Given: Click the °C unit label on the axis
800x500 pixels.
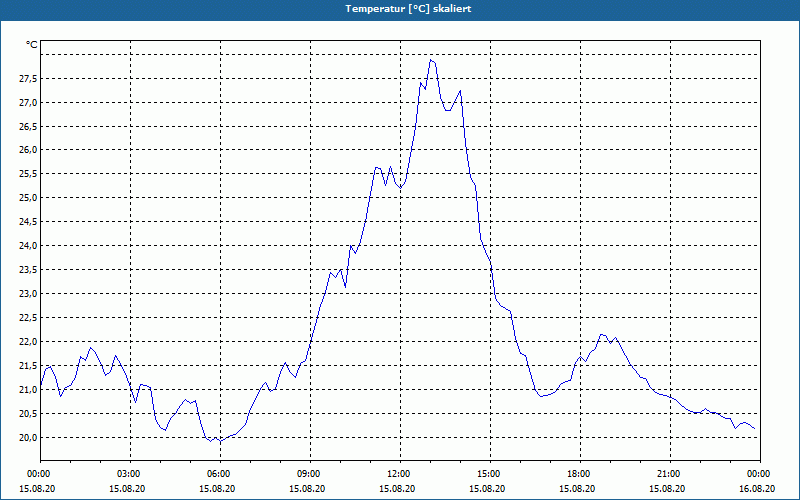Looking at the screenshot, I should 32,45.
